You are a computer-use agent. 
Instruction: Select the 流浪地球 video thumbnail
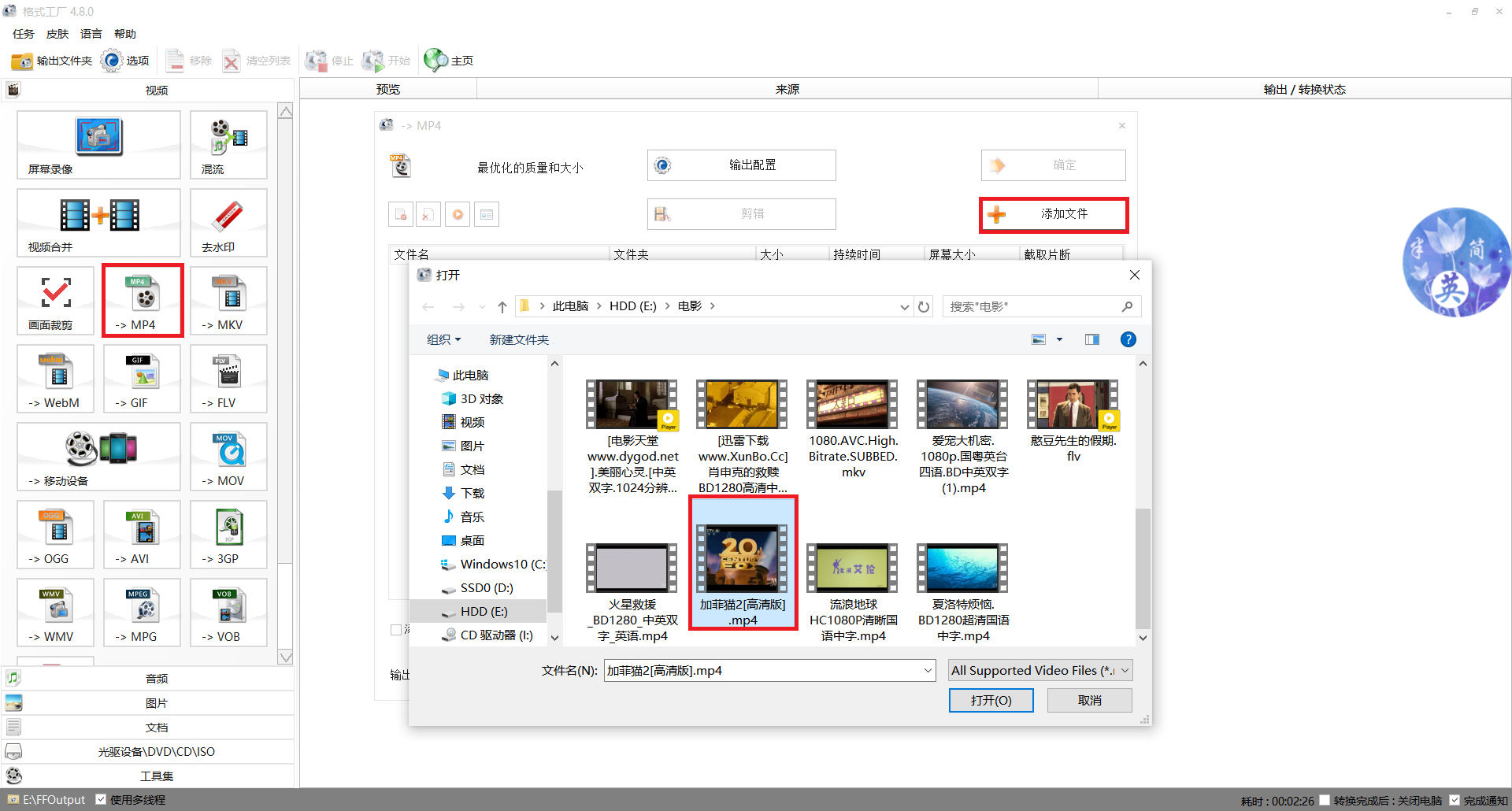point(853,568)
